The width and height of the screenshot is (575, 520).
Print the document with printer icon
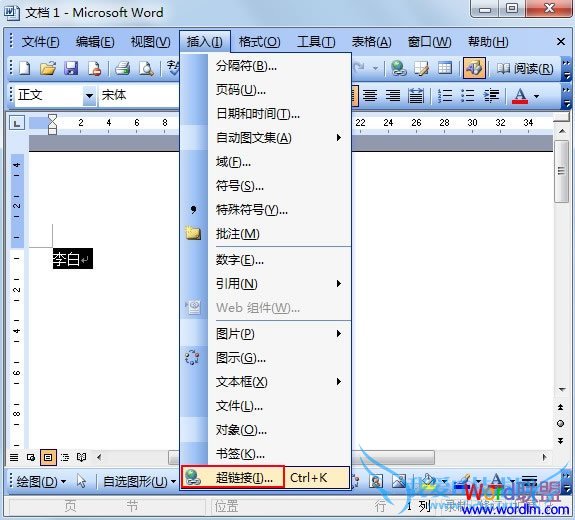[x=122, y=68]
